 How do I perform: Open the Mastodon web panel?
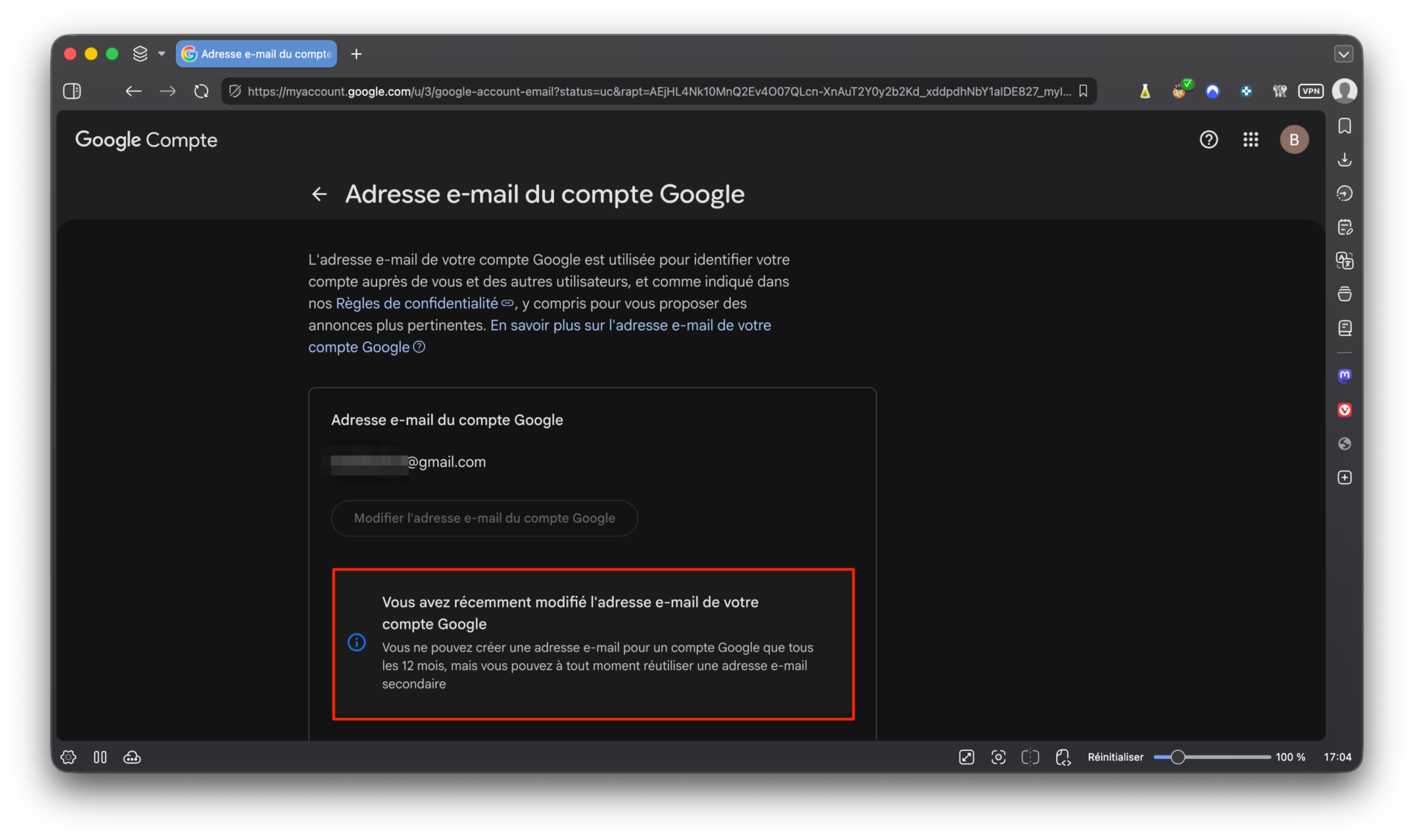(x=1345, y=376)
